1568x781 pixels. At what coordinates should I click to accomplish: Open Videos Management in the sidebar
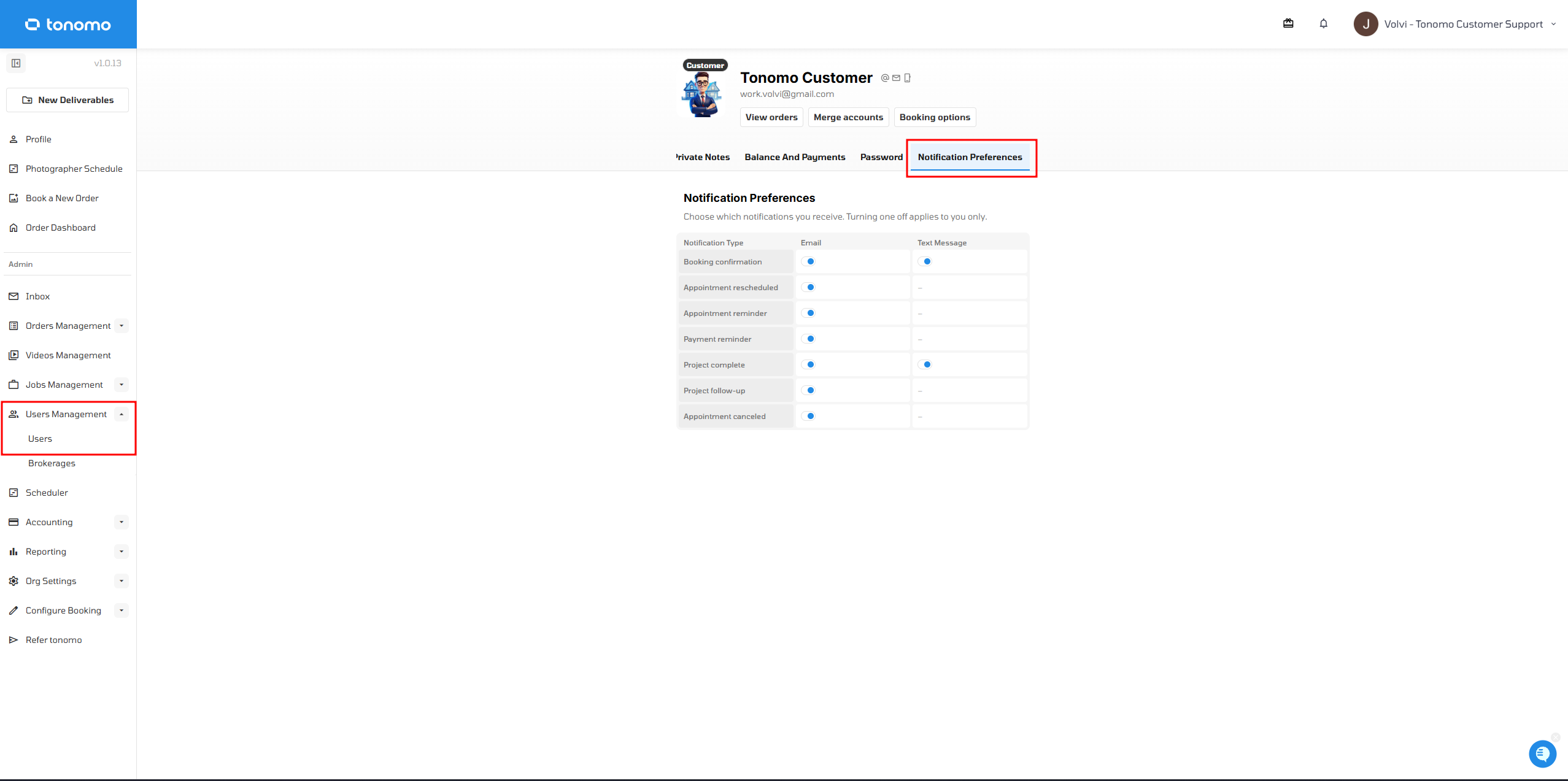click(68, 355)
